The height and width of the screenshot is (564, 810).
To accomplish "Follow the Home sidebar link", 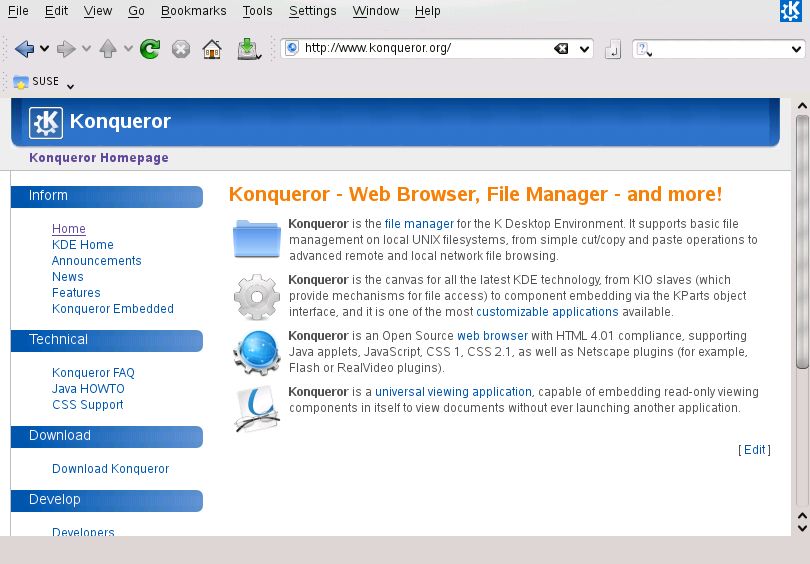I will coord(69,228).
